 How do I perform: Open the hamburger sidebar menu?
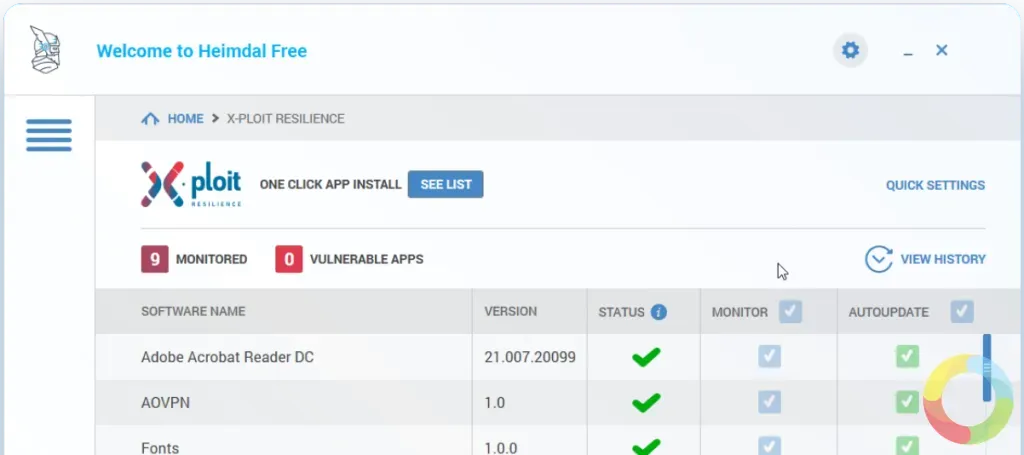click(x=49, y=135)
